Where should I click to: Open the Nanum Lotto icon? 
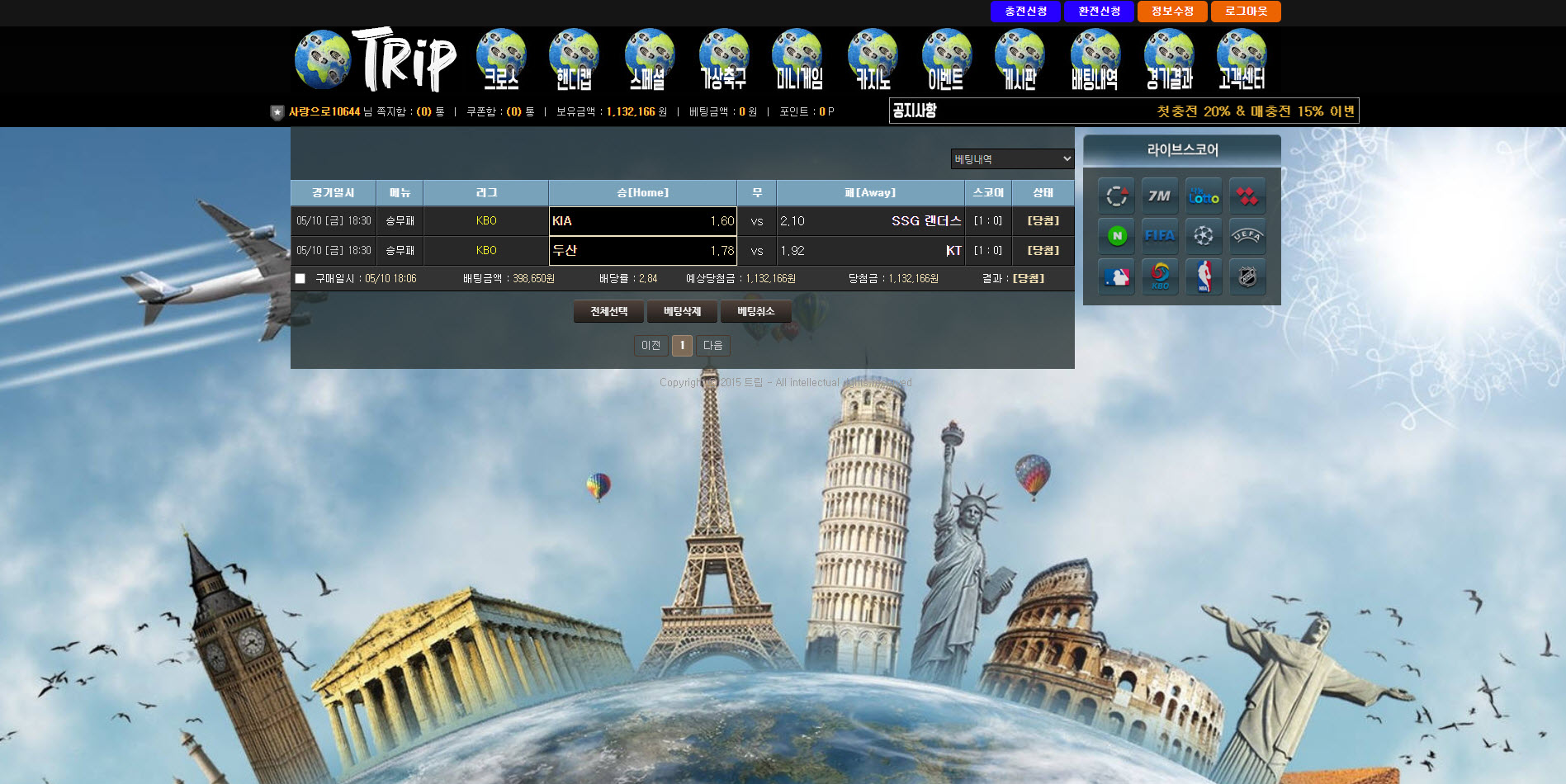(1204, 196)
